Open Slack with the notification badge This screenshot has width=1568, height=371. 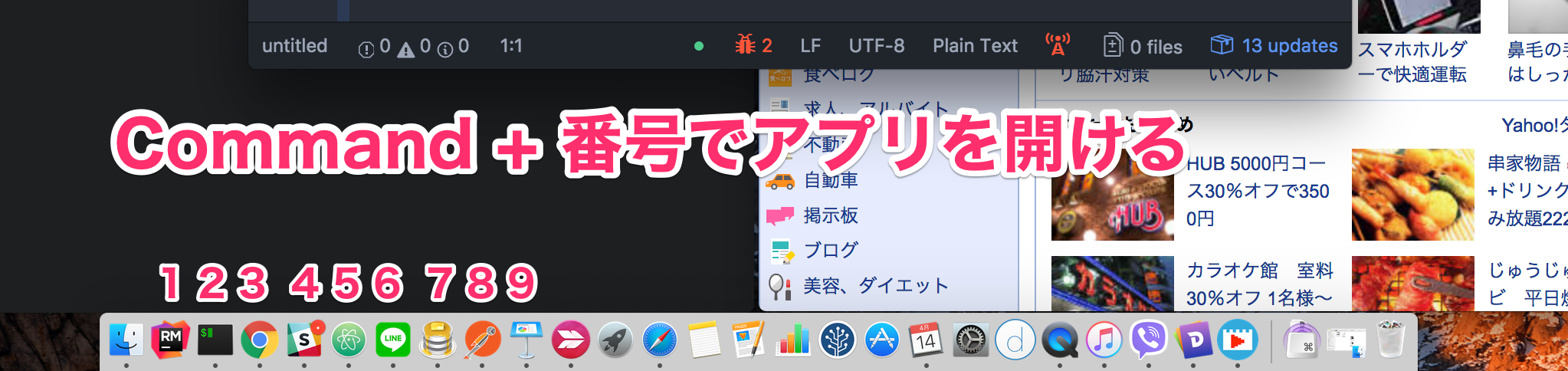coord(304,340)
